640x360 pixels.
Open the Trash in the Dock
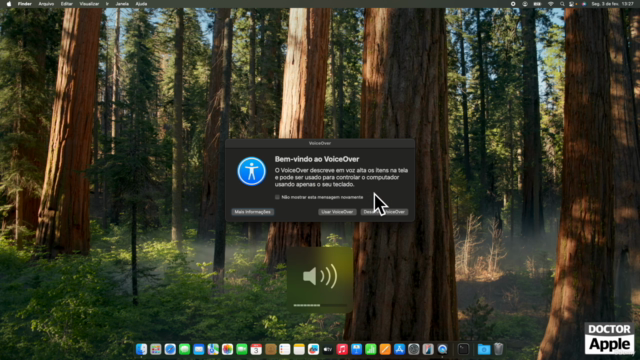498,349
